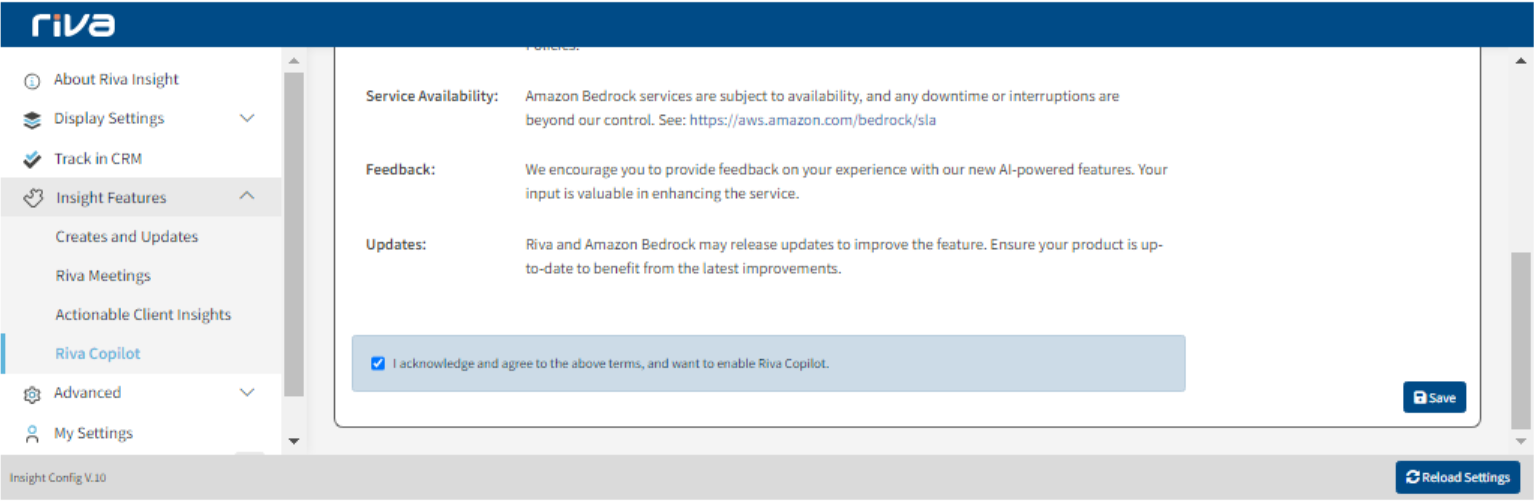
Task: Click the Advanced gear icon
Action: 32,394
